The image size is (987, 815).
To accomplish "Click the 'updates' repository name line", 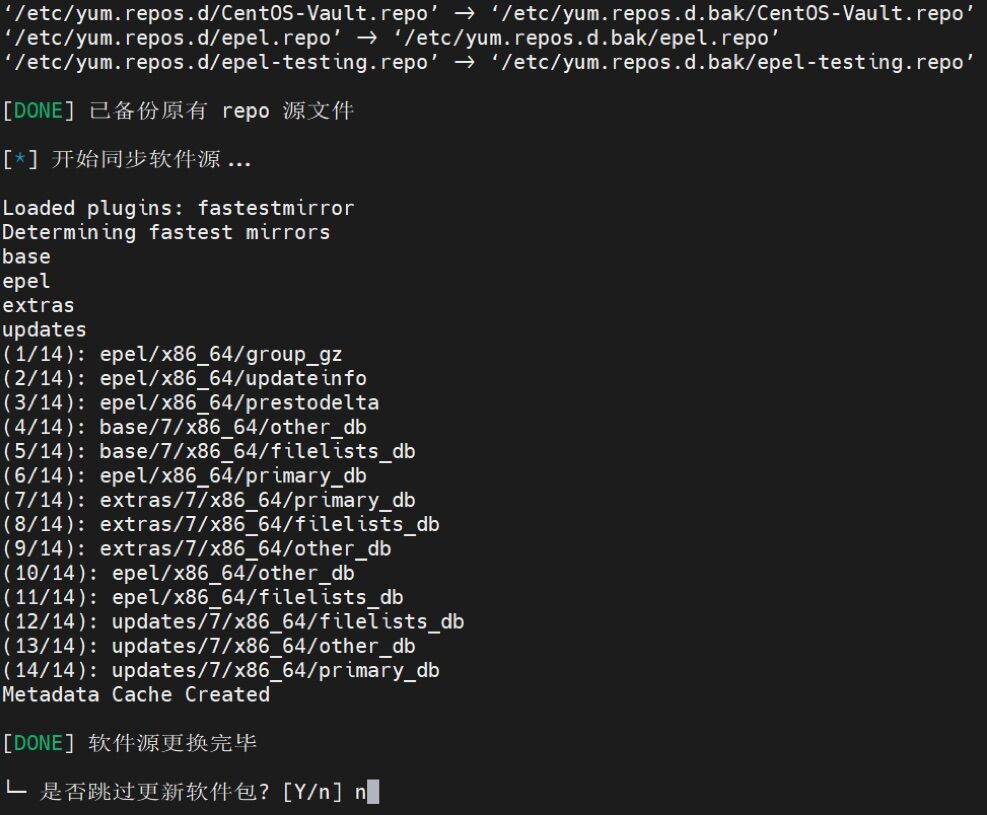I will 44,330.
